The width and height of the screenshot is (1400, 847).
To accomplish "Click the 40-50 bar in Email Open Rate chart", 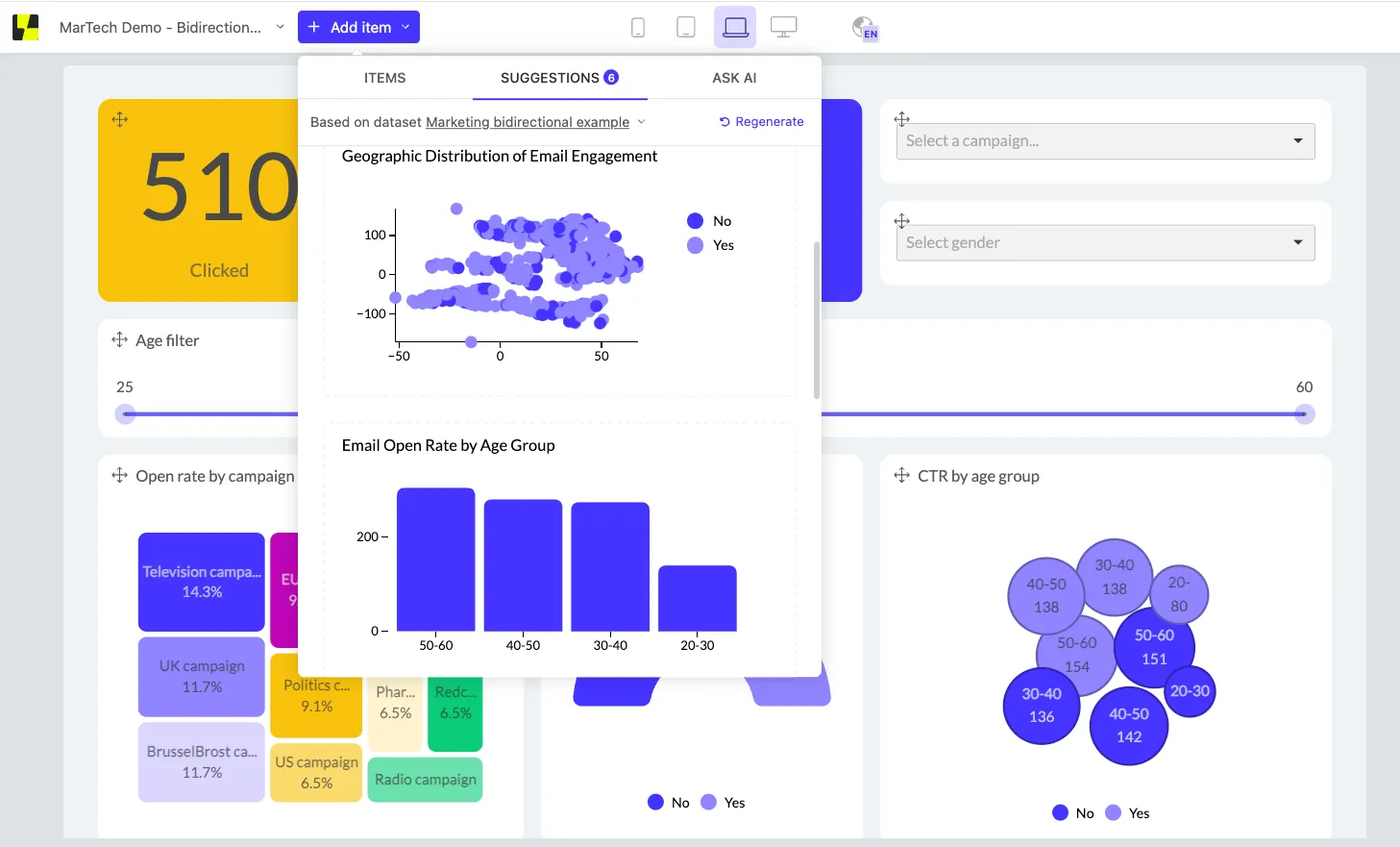I will [x=524, y=565].
